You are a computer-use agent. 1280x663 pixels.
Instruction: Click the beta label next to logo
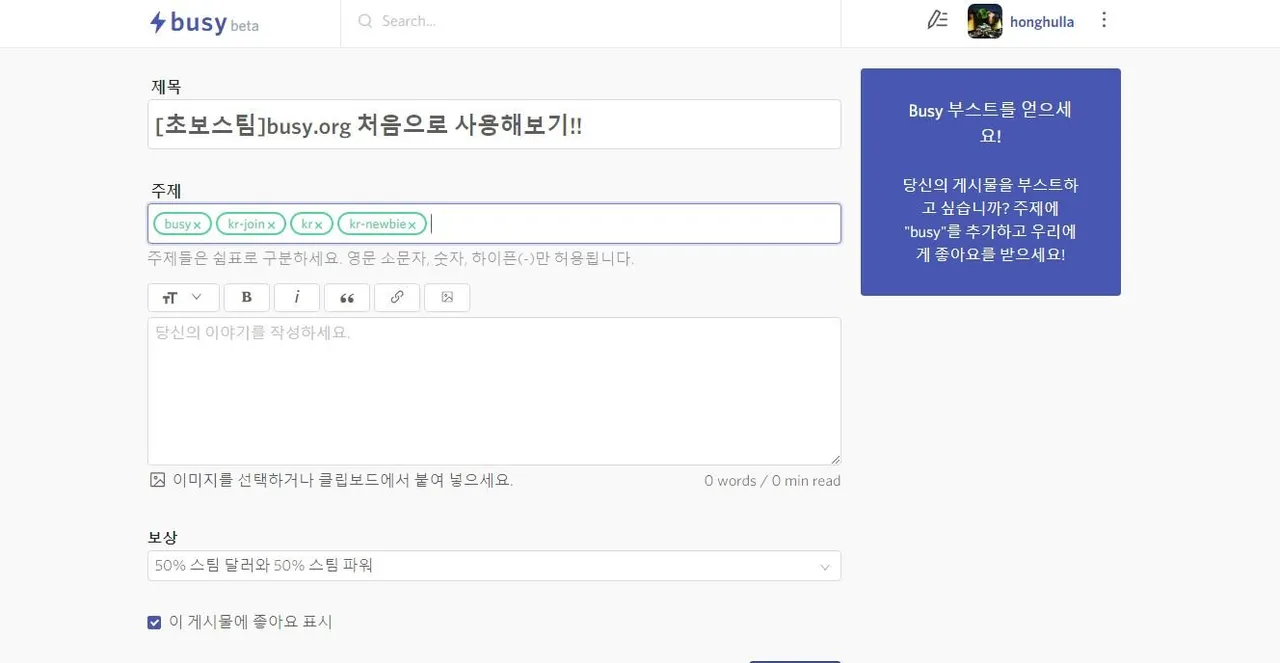244,27
